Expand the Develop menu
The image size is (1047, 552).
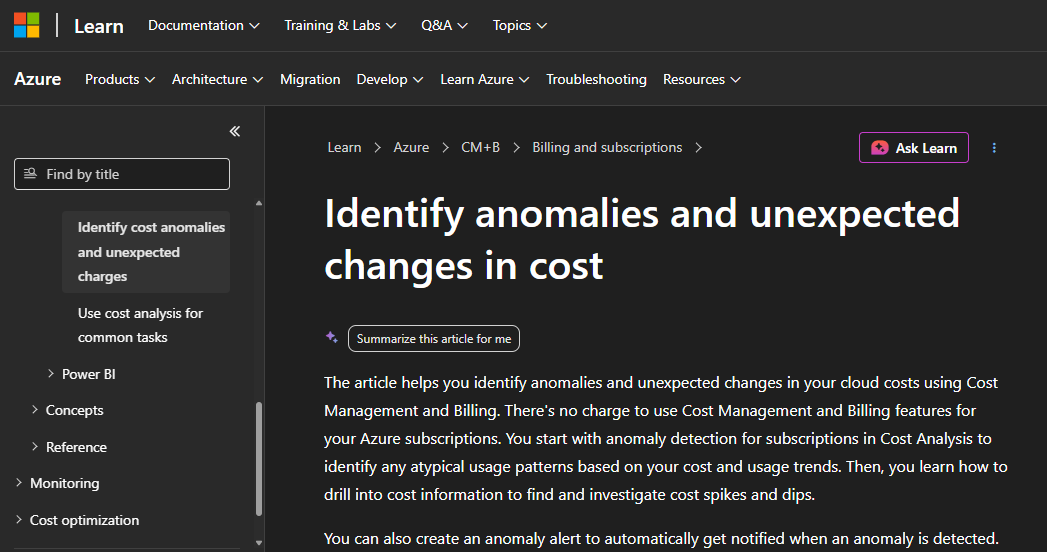tap(389, 79)
